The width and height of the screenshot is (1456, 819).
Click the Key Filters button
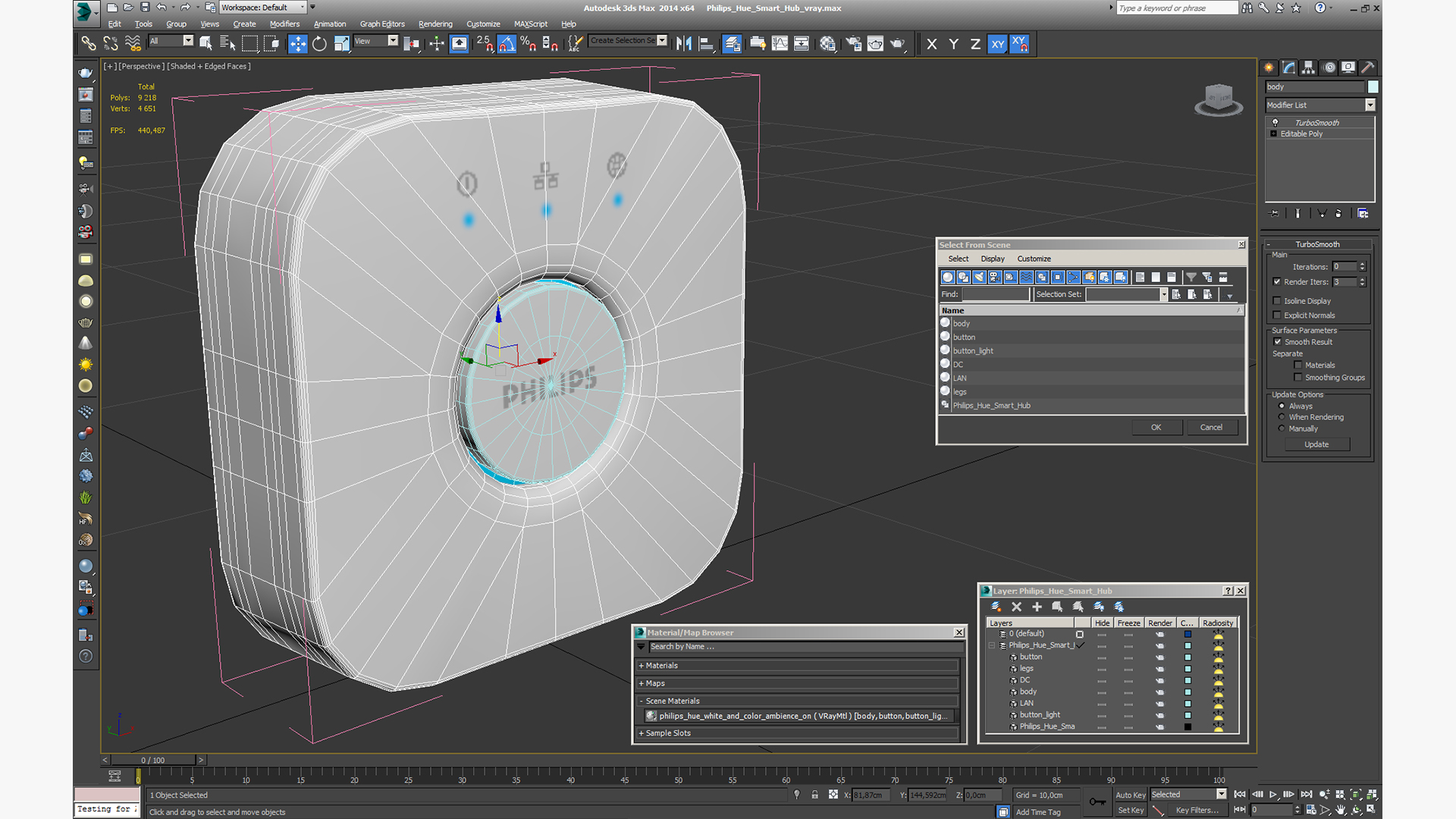tap(1197, 810)
